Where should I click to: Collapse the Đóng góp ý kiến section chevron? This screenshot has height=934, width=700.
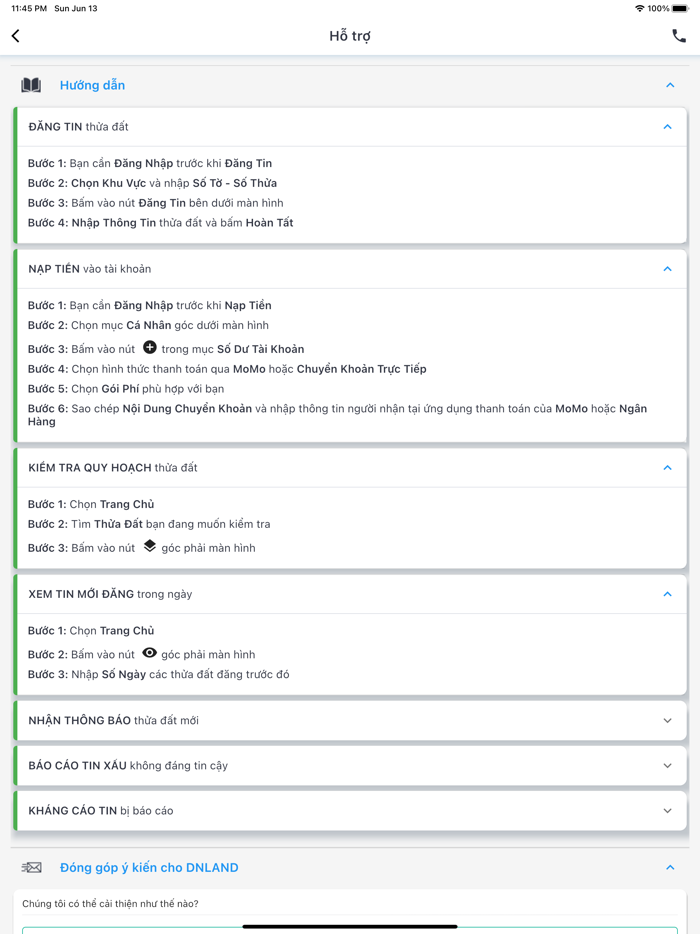(x=670, y=868)
